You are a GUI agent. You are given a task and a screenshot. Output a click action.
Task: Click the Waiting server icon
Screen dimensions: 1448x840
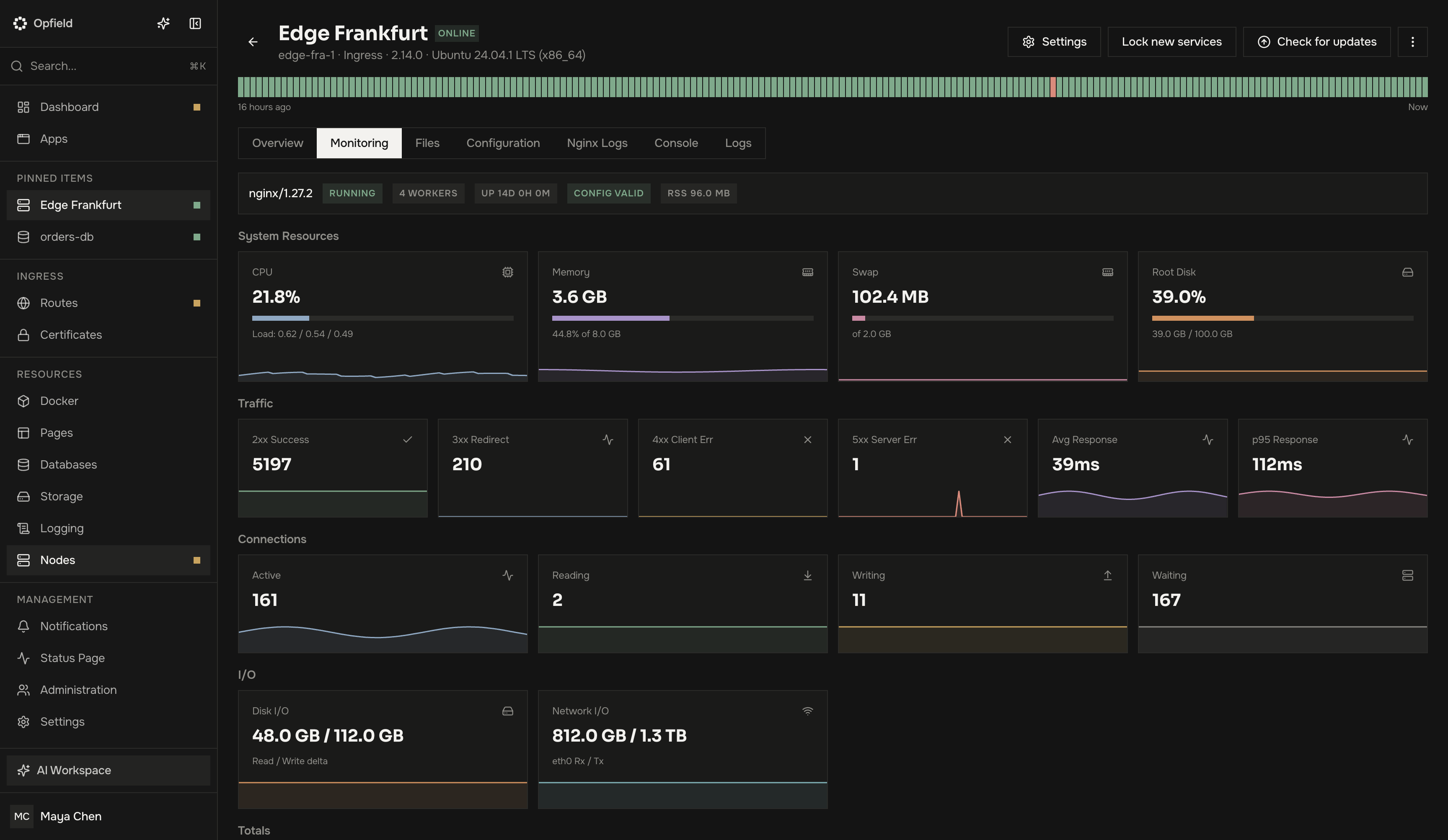pos(1407,575)
